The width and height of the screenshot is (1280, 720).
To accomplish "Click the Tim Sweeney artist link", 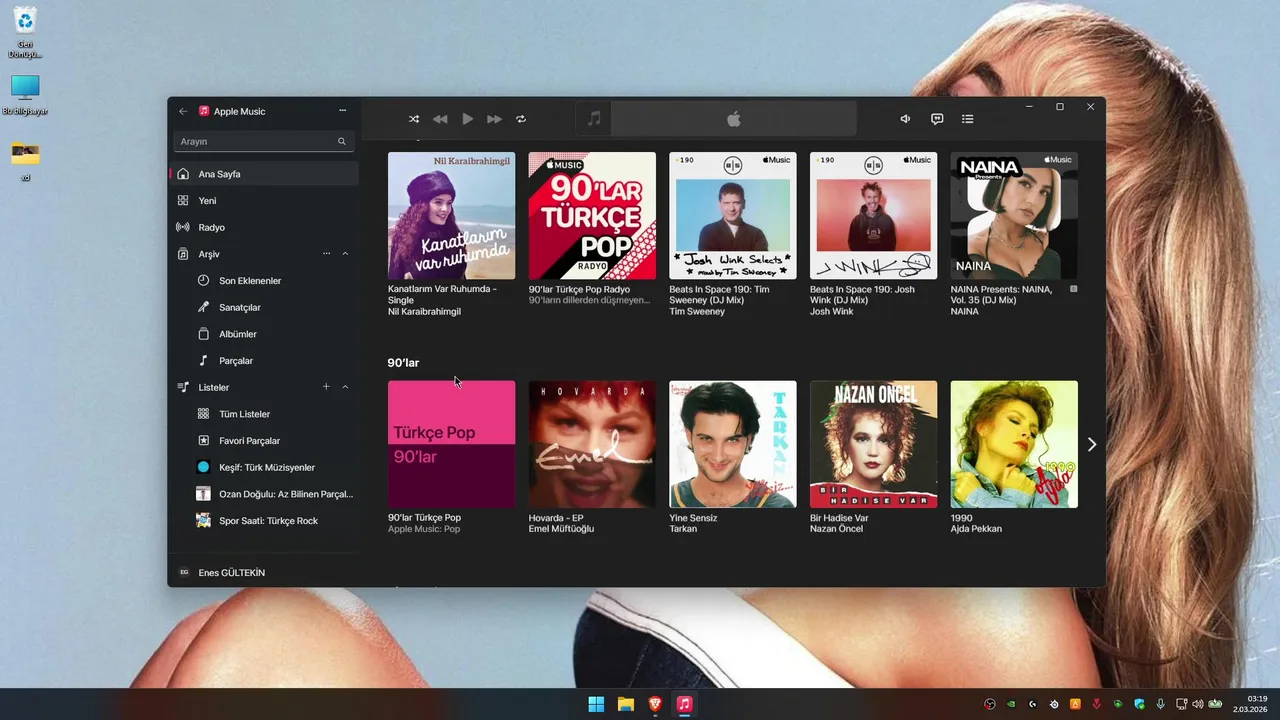I will [697, 312].
